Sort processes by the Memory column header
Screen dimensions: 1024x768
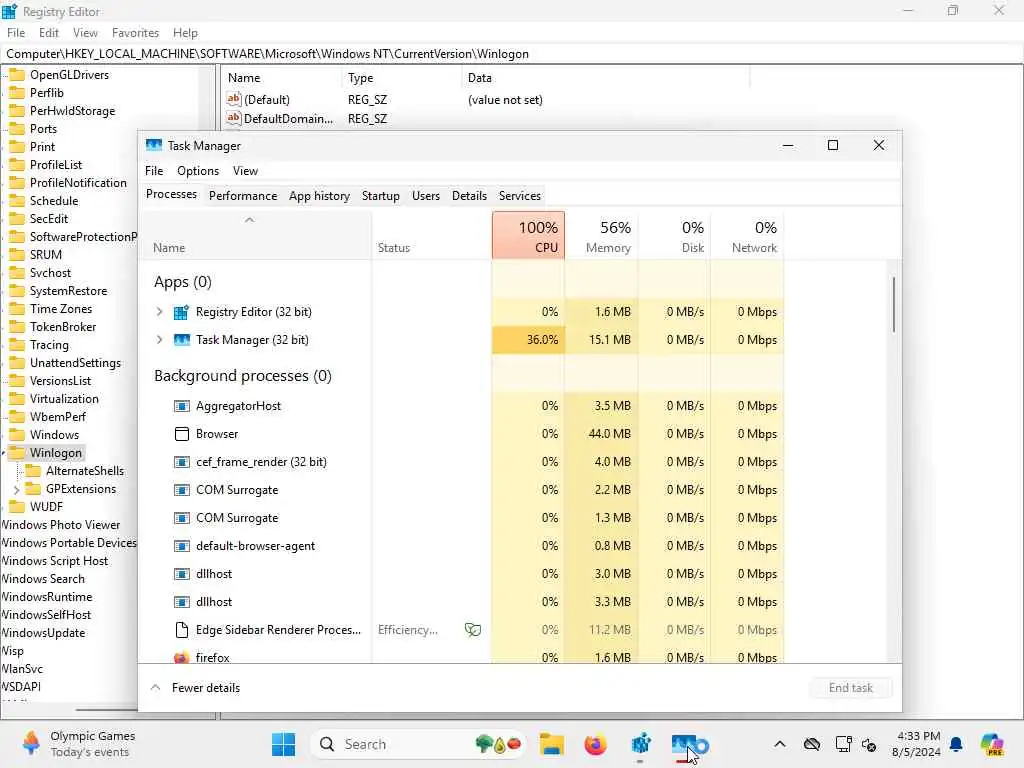pos(601,236)
